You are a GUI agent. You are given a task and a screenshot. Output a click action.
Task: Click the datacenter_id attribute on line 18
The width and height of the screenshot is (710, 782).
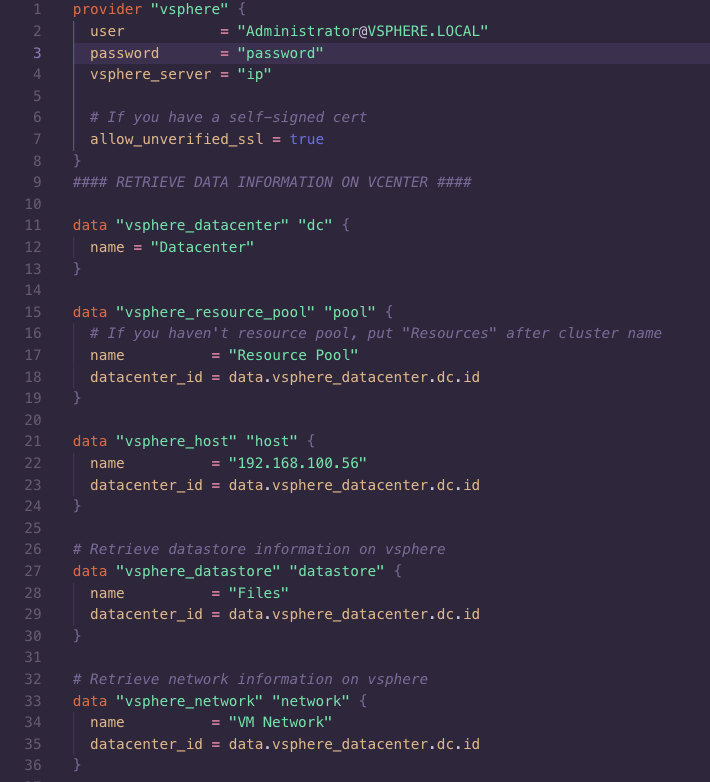coord(146,377)
